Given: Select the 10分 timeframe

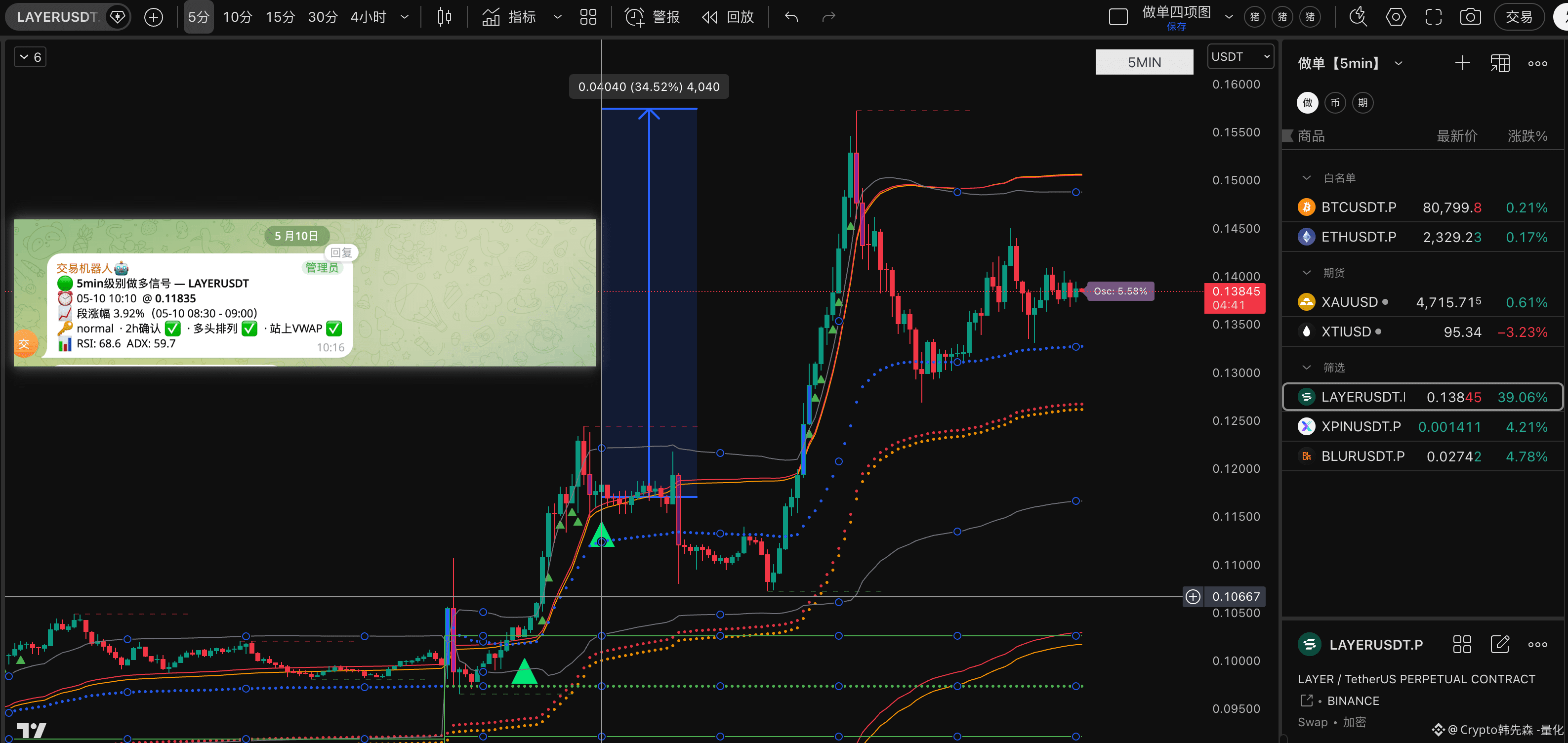Looking at the screenshot, I should (x=237, y=17).
